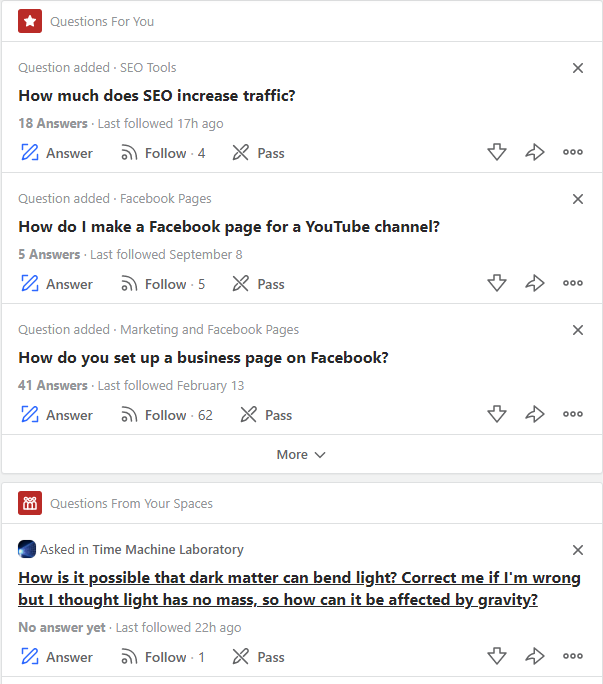Downvote the set up business page question

(497, 414)
